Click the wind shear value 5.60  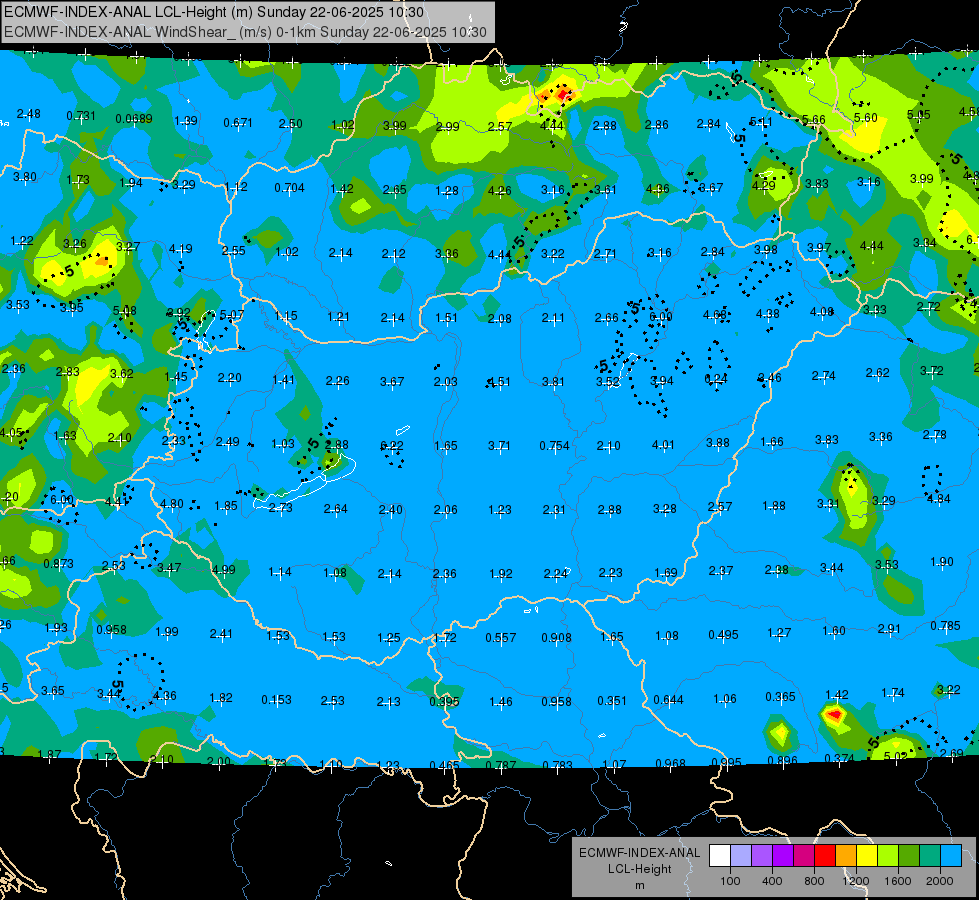click(865, 118)
